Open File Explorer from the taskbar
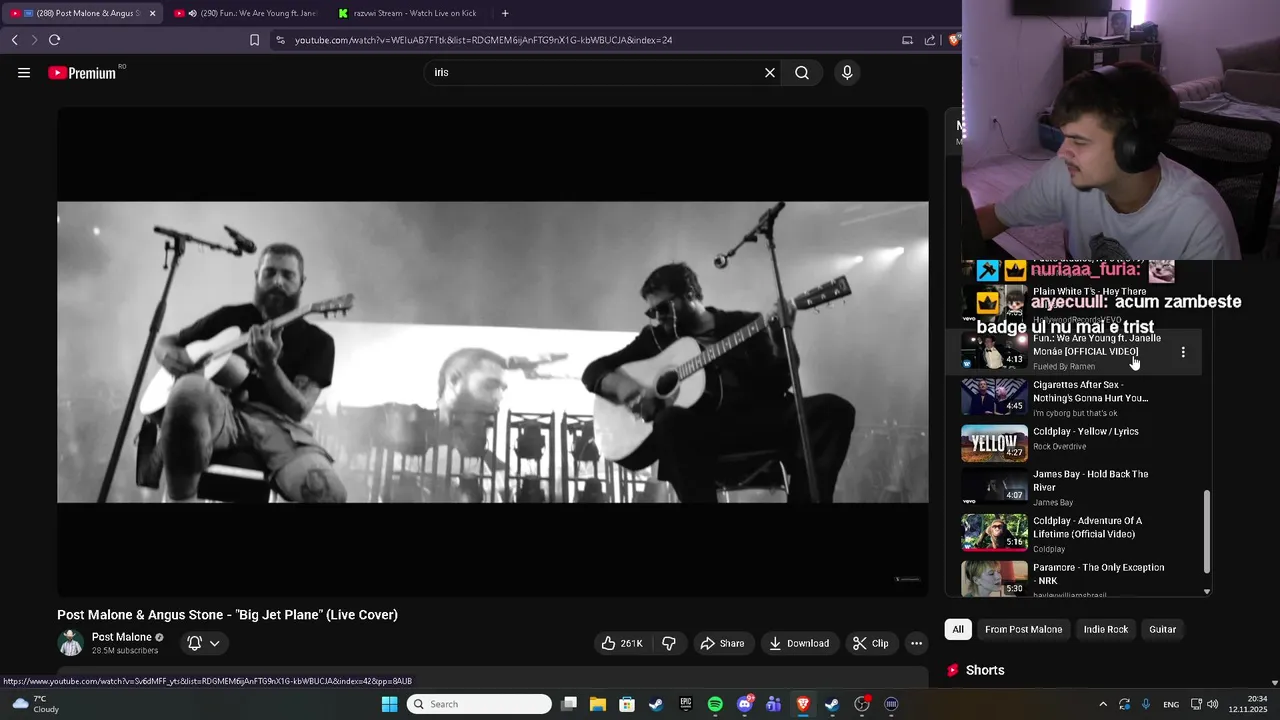Viewport: 1280px width, 720px height. point(598,704)
